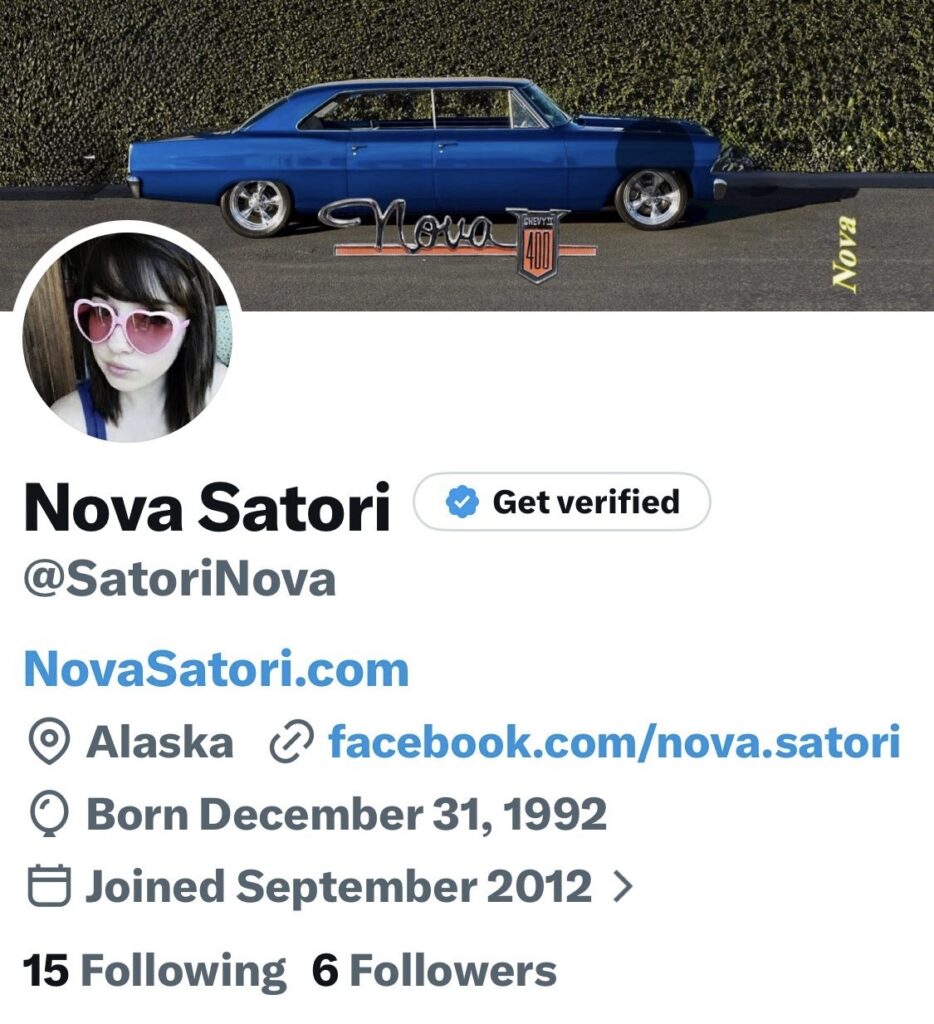Screen dimensions: 934x1024
Task: Click the blue verified checkmark badge icon
Action: point(462,502)
